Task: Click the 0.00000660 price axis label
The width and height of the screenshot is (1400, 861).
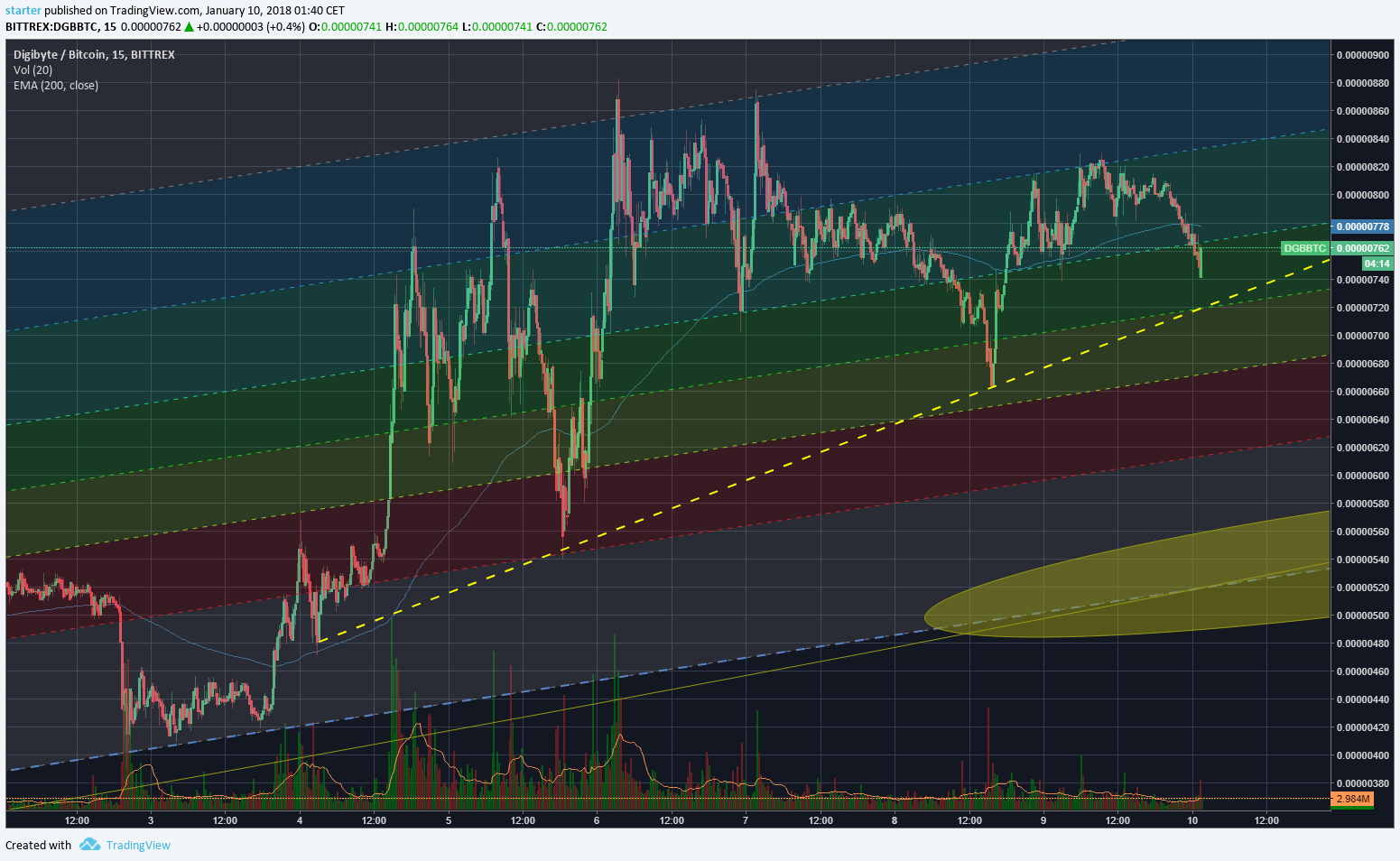Action: pos(1363,392)
